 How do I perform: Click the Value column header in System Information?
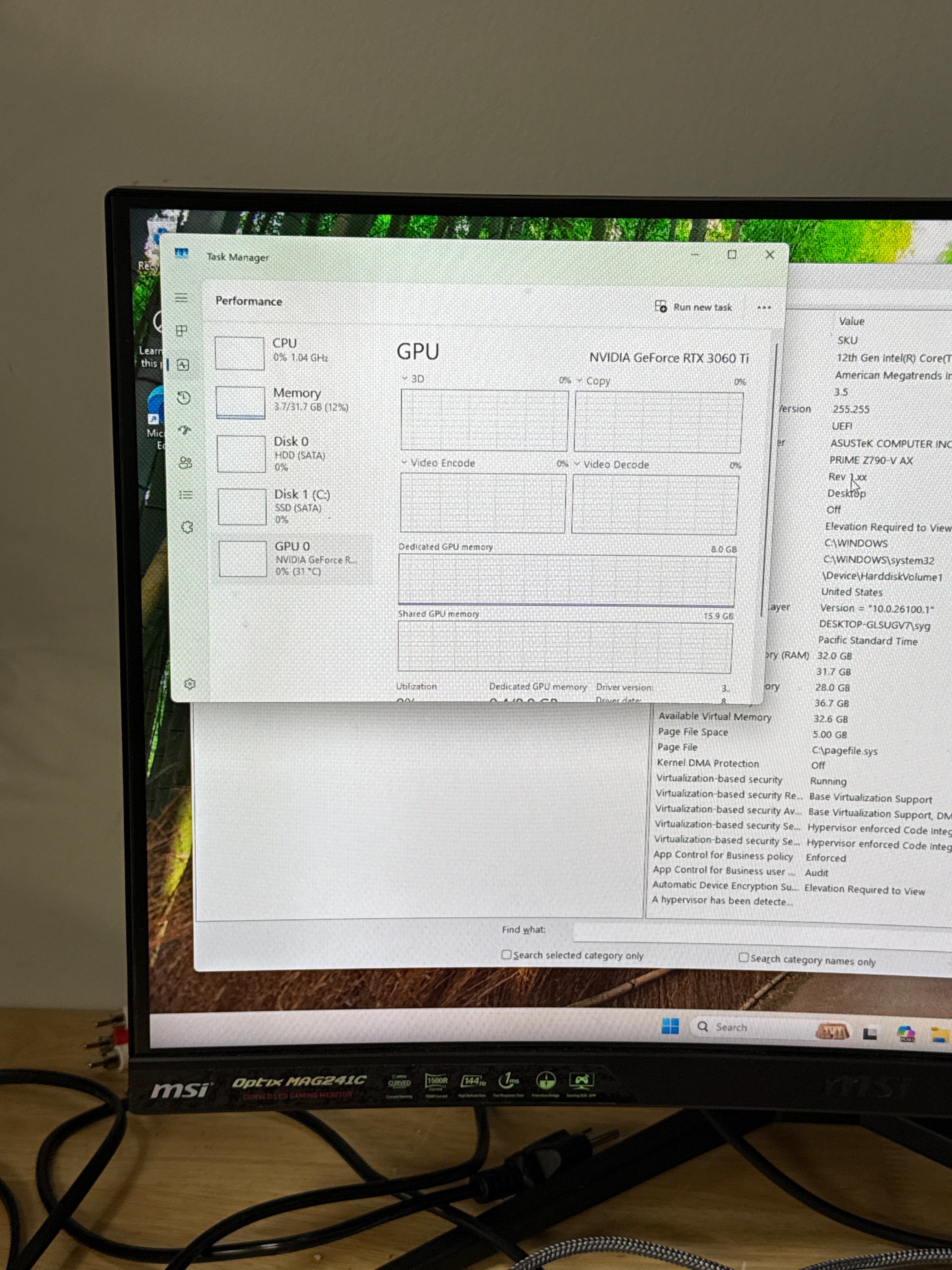tap(852, 321)
